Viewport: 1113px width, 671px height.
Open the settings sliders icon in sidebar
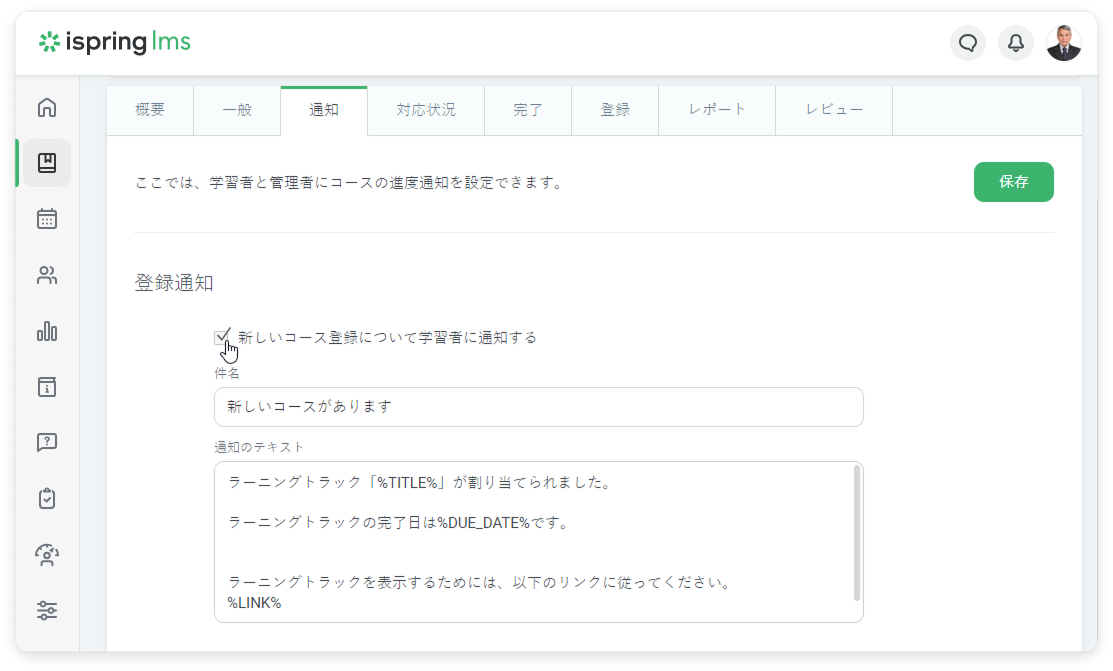pos(47,610)
